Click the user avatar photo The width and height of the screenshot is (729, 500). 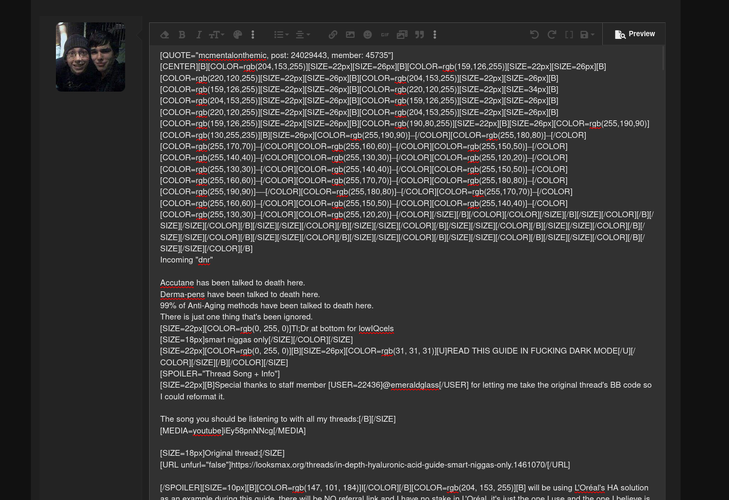tap(91, 57)
